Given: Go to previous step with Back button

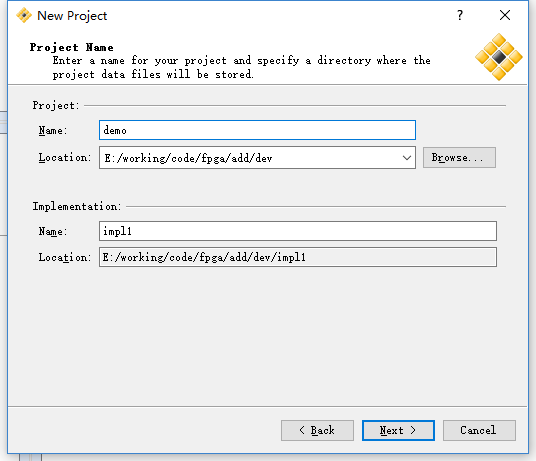Looking at the screenshot, I should (x=317, y=430).
